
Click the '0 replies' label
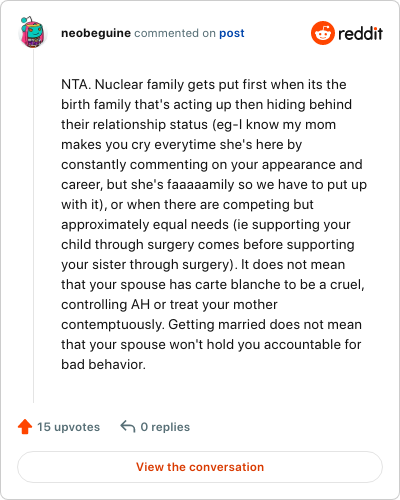point(165,427)
